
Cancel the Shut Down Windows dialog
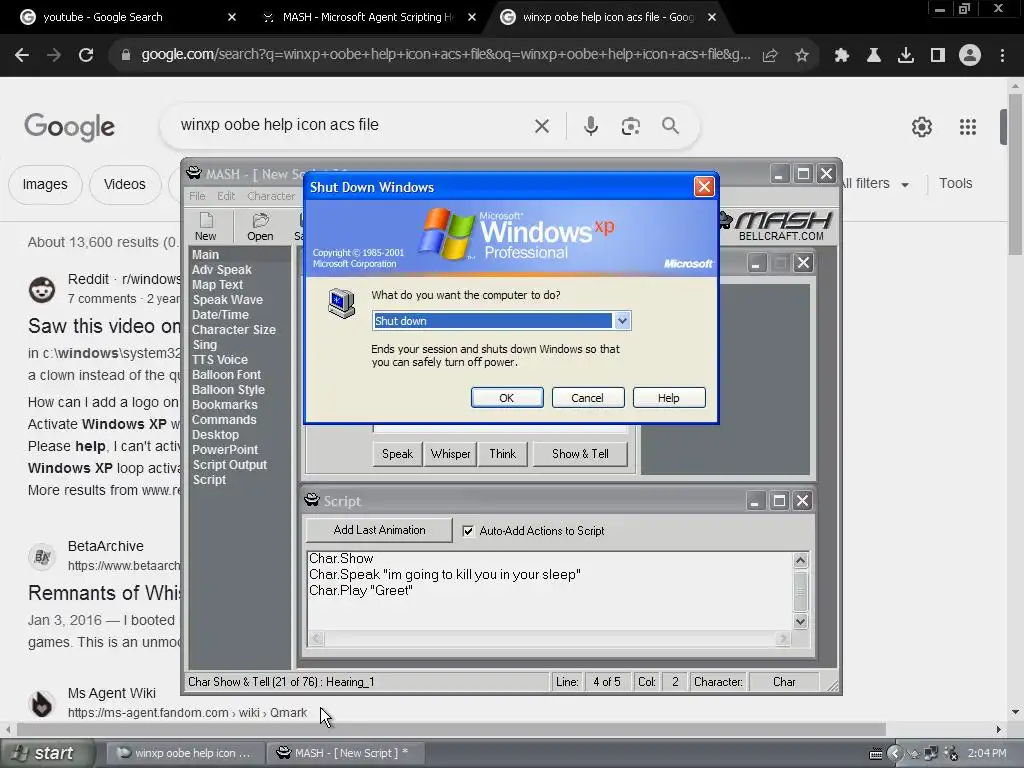587,398
